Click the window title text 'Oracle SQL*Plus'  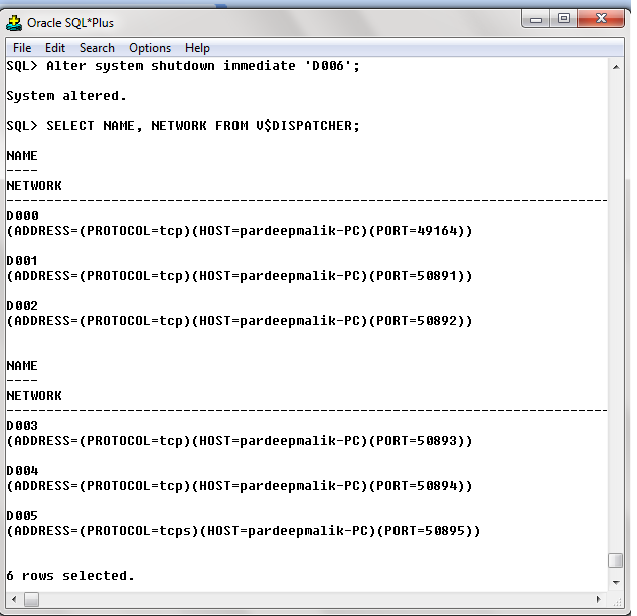(70, 23)
